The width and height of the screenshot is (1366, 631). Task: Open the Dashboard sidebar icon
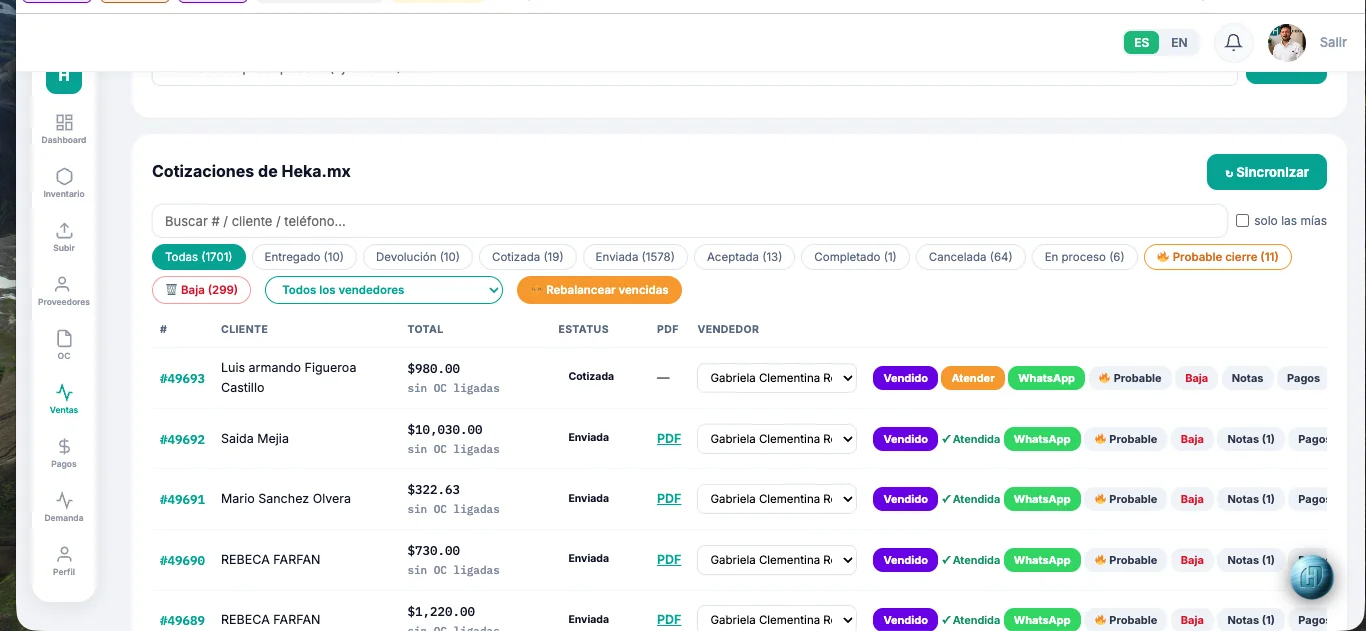point(64,128)
